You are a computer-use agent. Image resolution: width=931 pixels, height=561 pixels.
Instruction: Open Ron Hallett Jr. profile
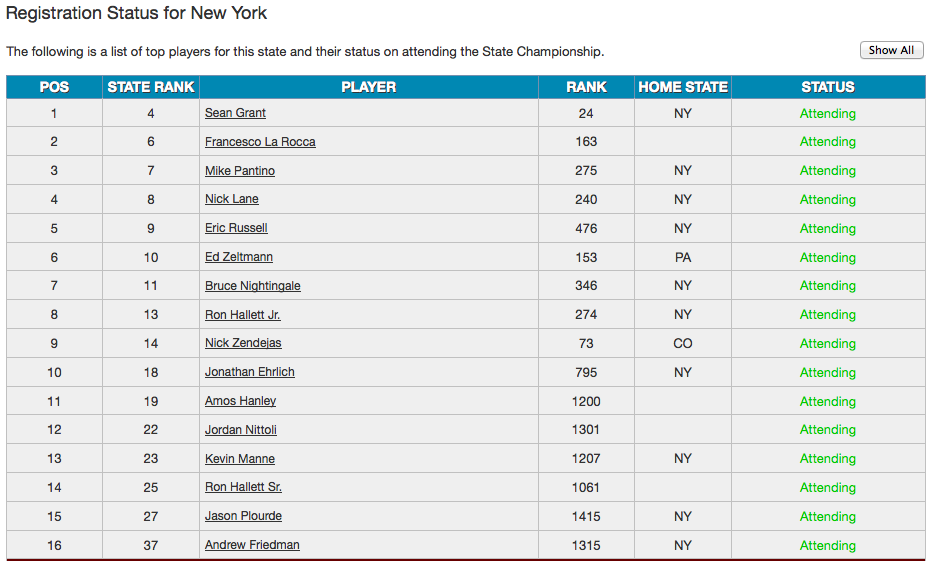pos(243,314)
